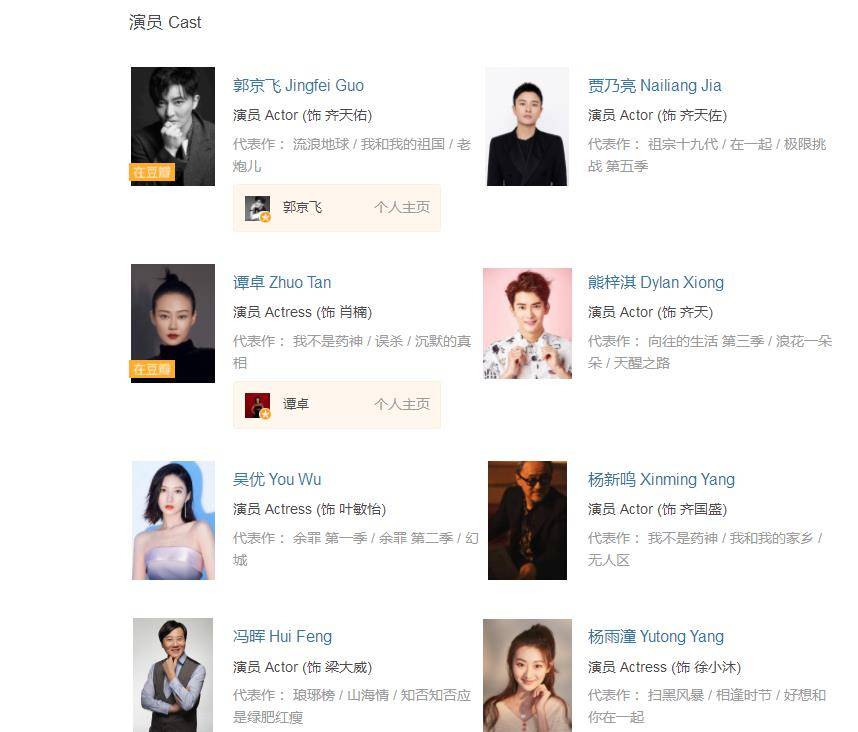Viewport: 858px width, 732px height.
Task: Open 吴优 You Wu name link
Action: pos(277,479)
